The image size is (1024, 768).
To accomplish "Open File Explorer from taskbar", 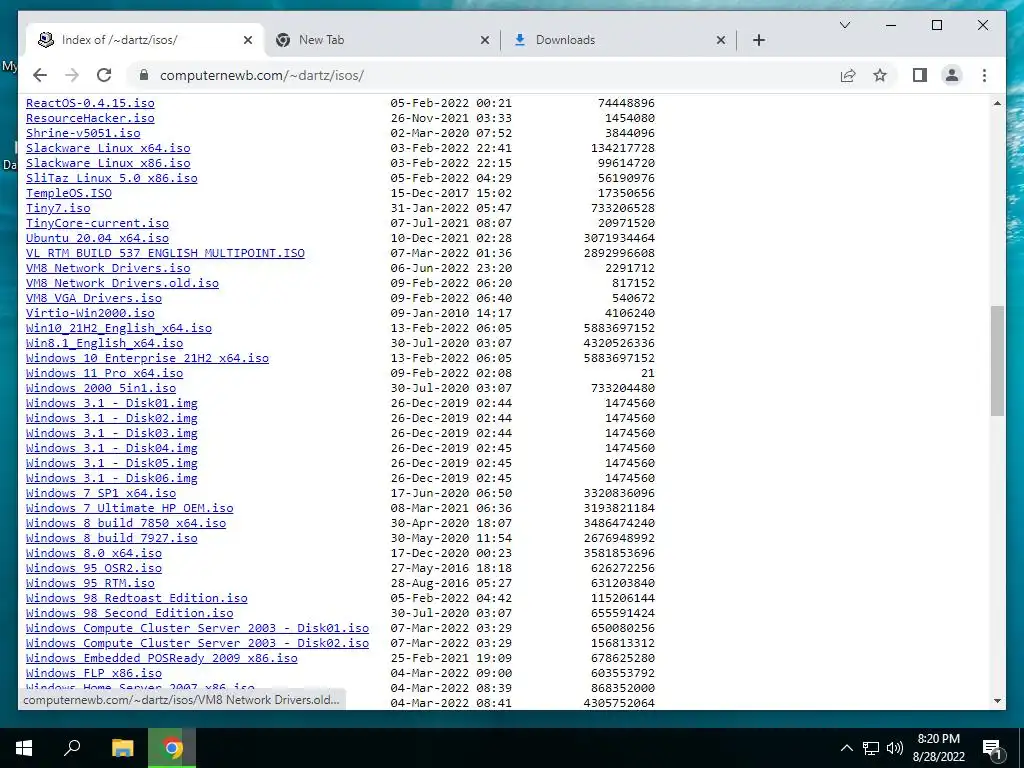I will coord(122,748).
